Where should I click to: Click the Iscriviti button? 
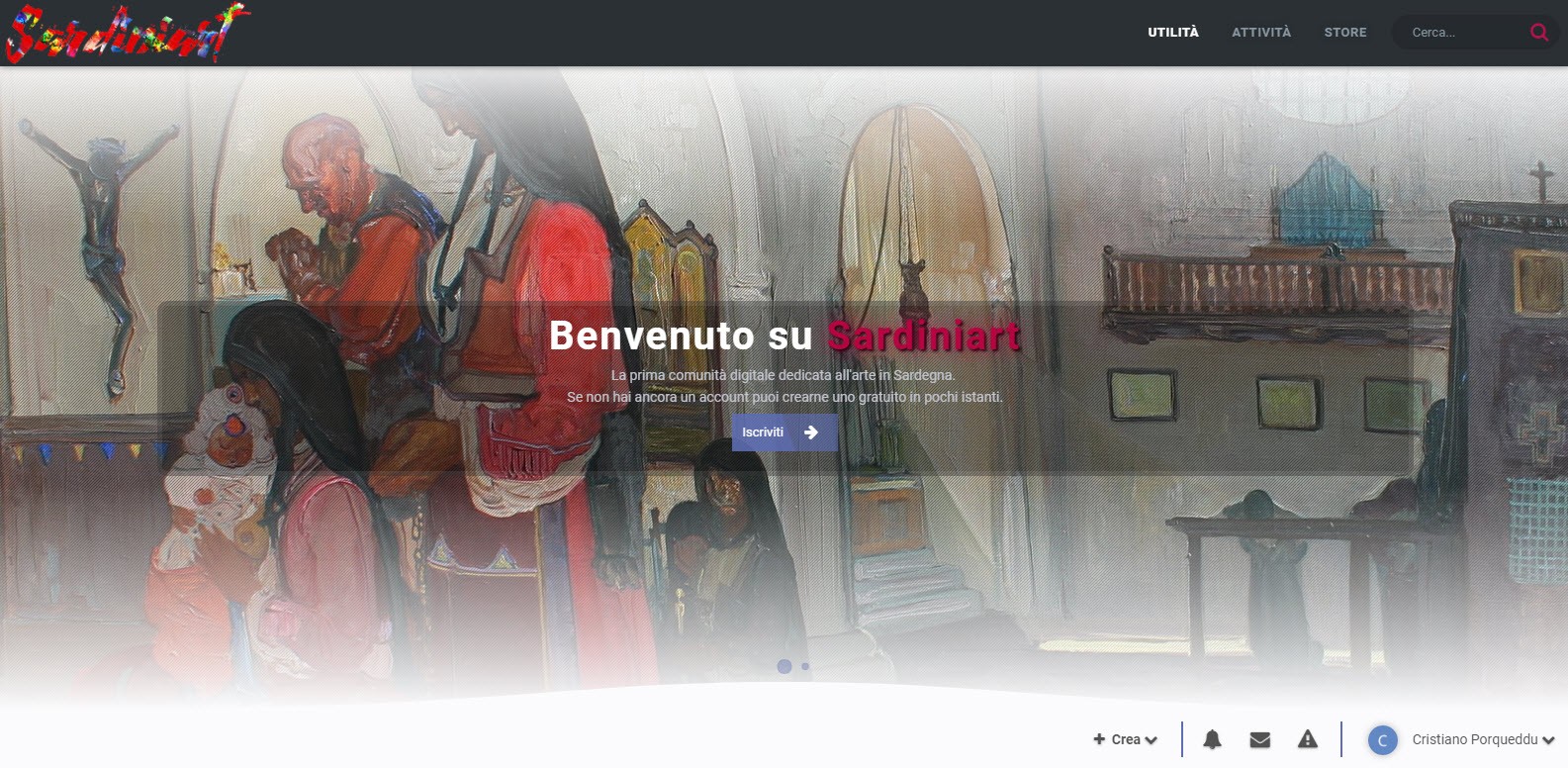tap(784, 432)
